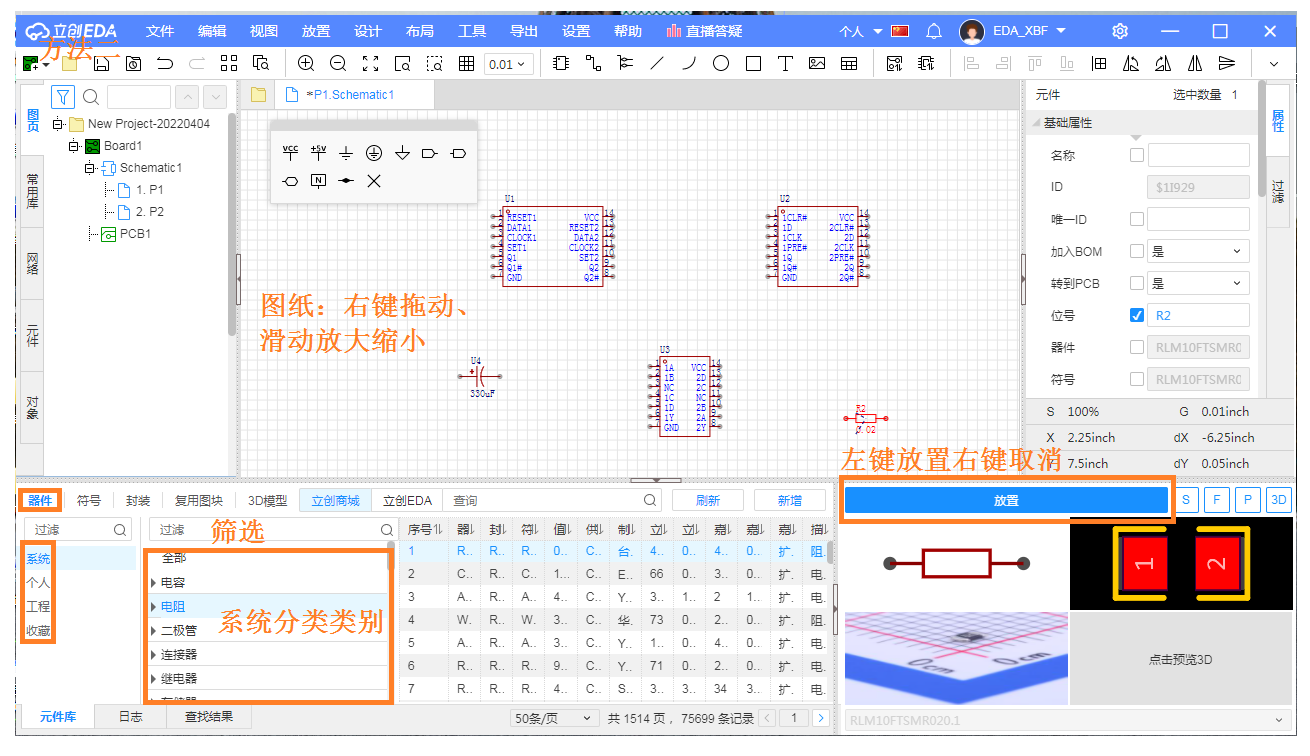
Task: Place a VCC power flag from the floating palette
Action: (x=290, y=152)
